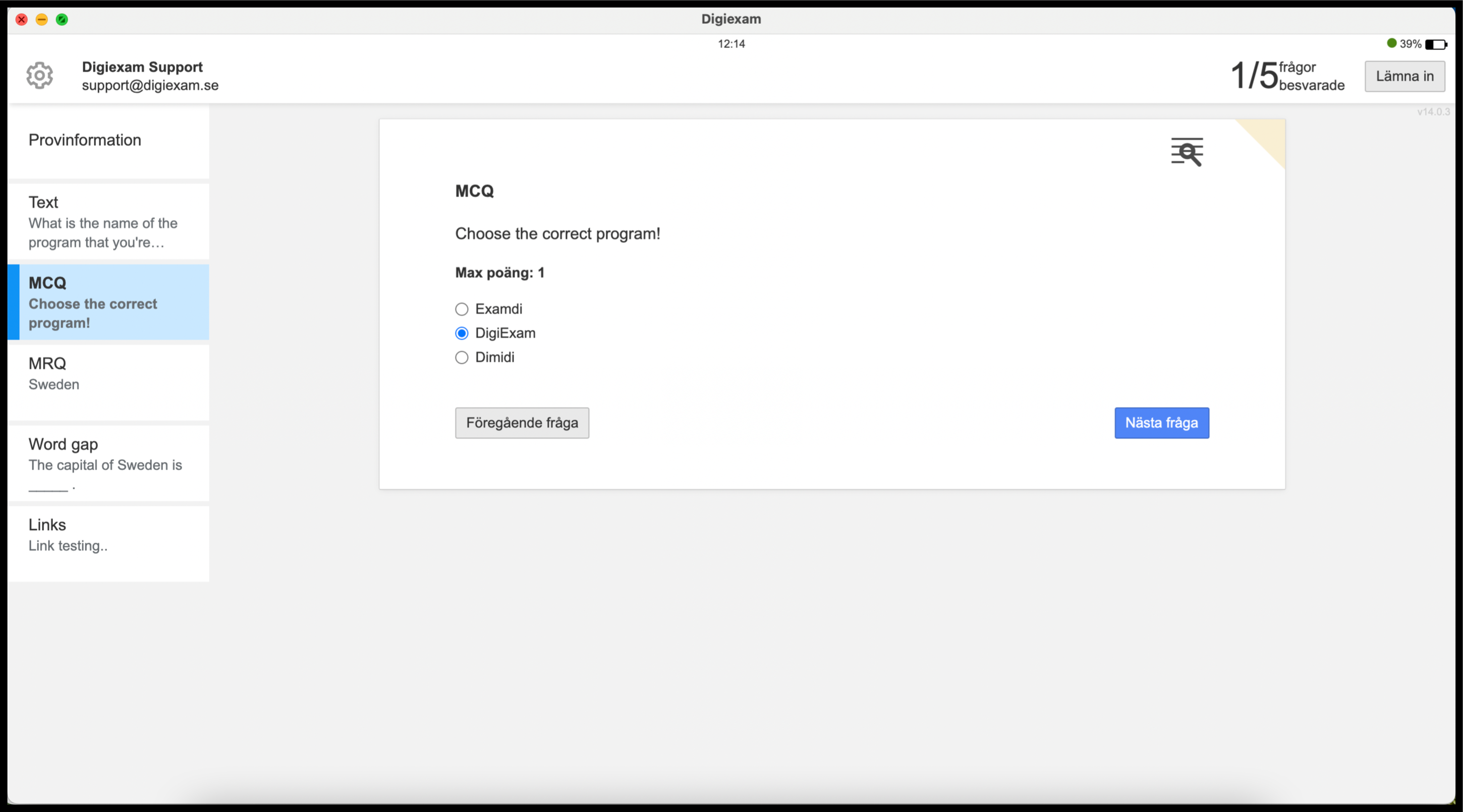Open the settings gear icon
The image size is (1463, 812).
[40, 75]
